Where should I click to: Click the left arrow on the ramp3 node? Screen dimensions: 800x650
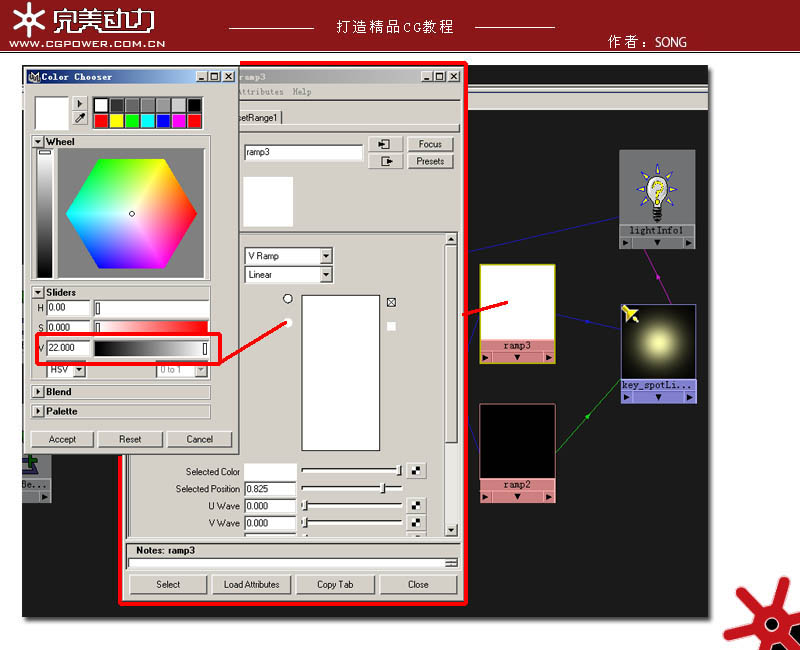pos(485,358)
